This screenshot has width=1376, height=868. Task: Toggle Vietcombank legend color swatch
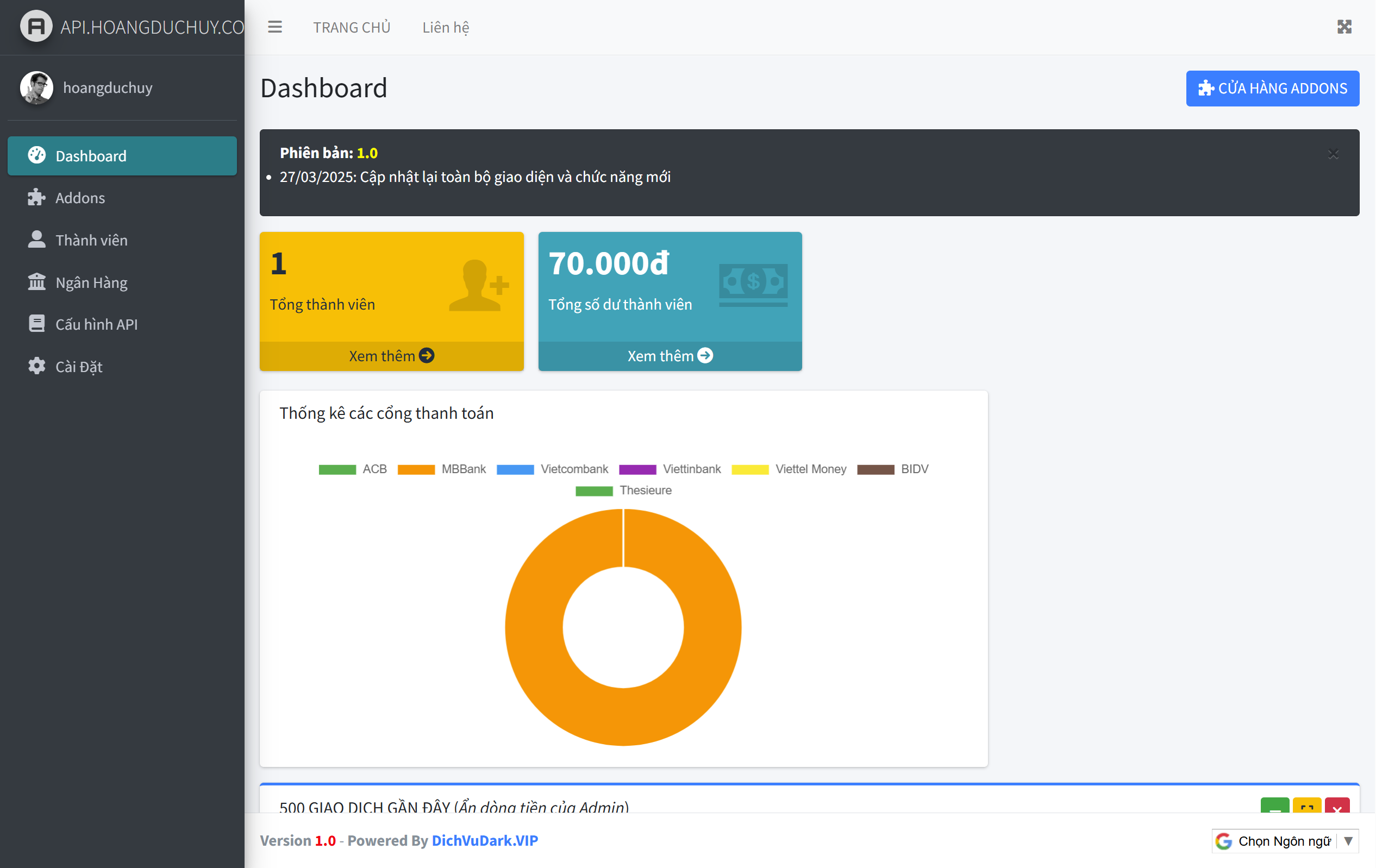(515, 469)
